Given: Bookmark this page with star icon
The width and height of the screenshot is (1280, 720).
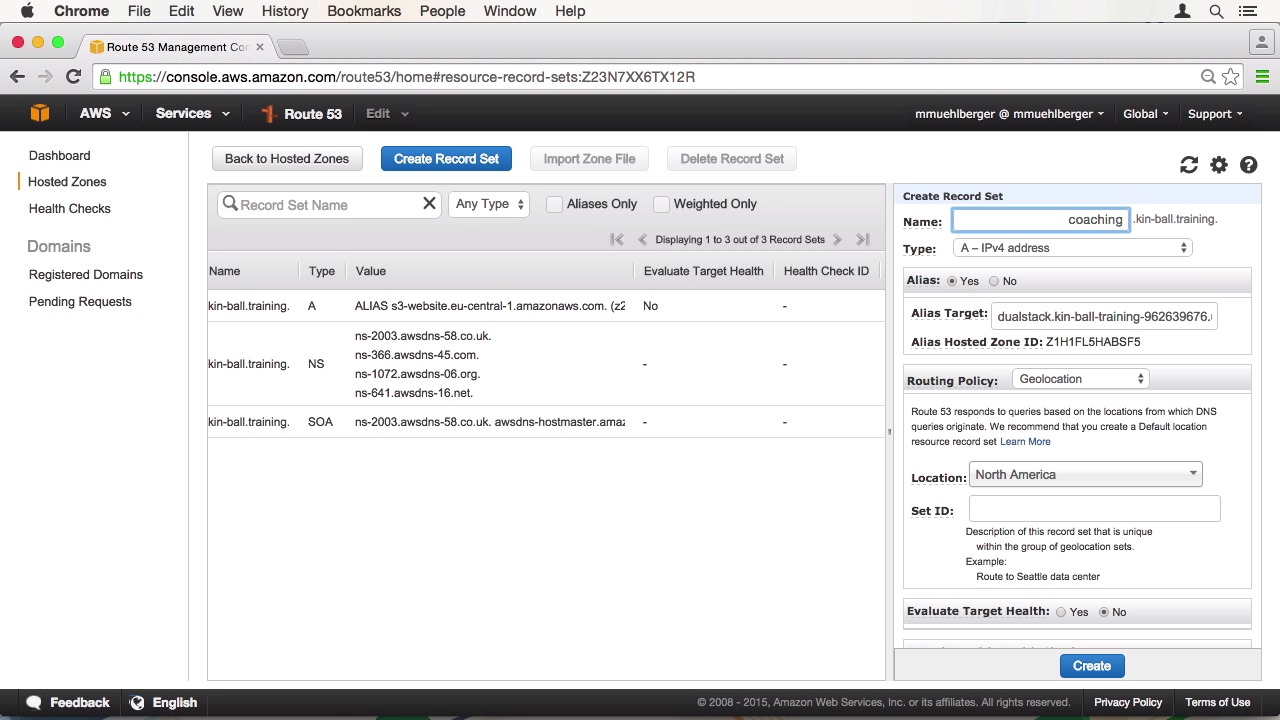Looking at the screenshot, I should (x=1231, y=76).
